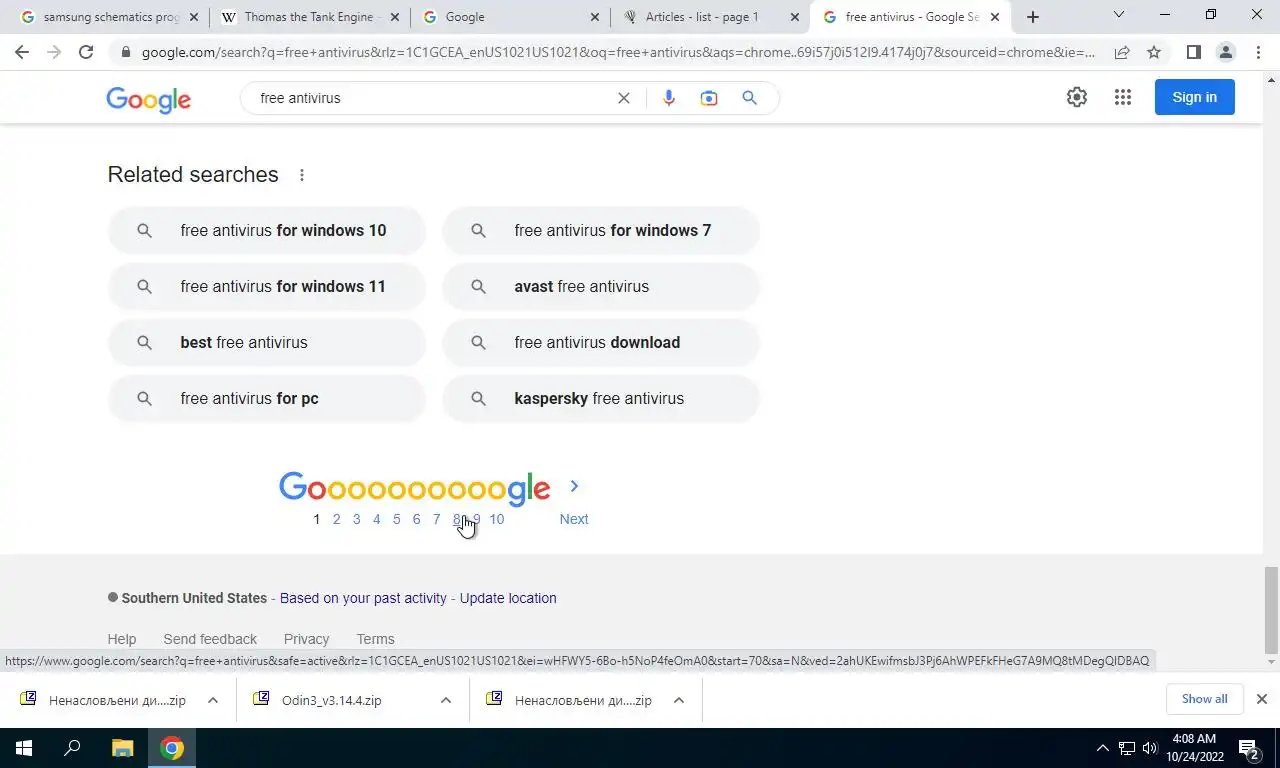Screen dimensions: 1280x768
Task: Go back to previous page in Chrome
Action: (x=22, y=52)
